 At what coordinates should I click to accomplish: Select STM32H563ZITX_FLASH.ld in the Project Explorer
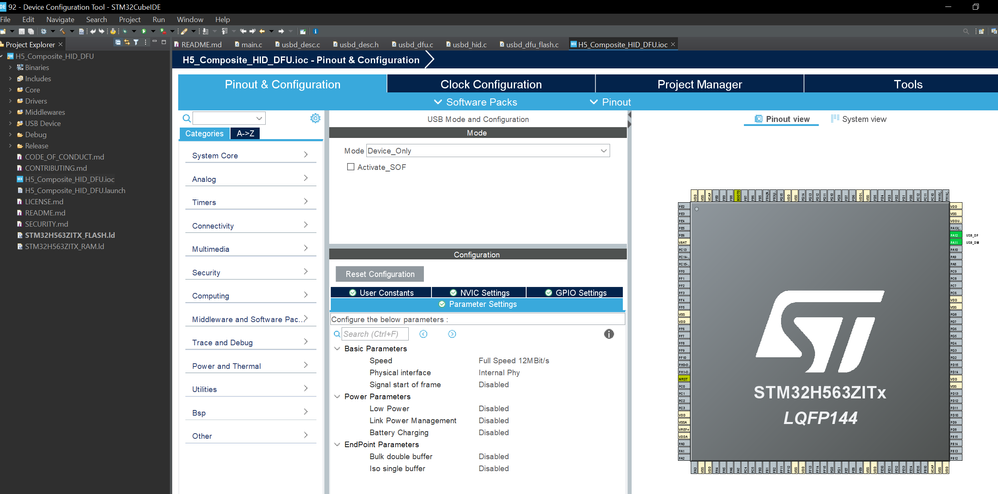pos(70,235)
